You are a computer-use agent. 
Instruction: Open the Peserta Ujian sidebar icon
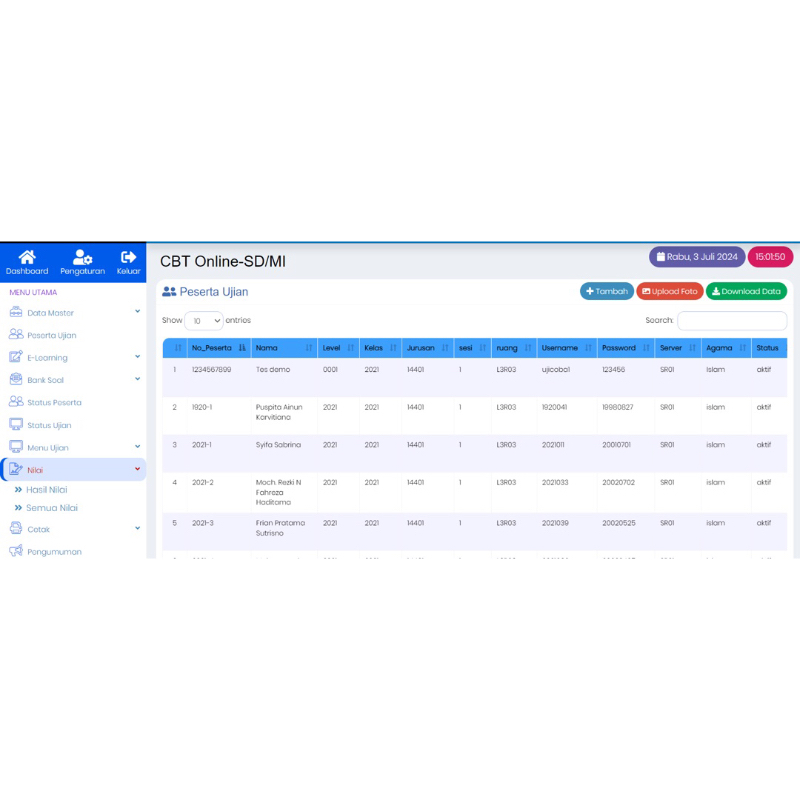tap(15, 335)
